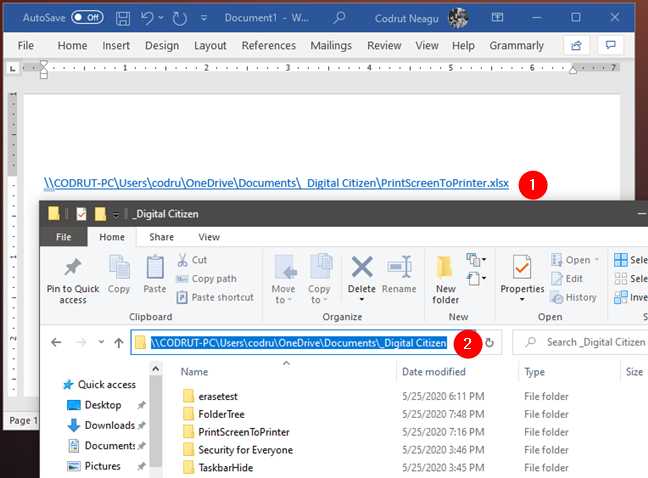The width and height of the screenshot is (648, 478).
Task: Click the Save icon in Word title bar
Action: (x=122, y=18)
